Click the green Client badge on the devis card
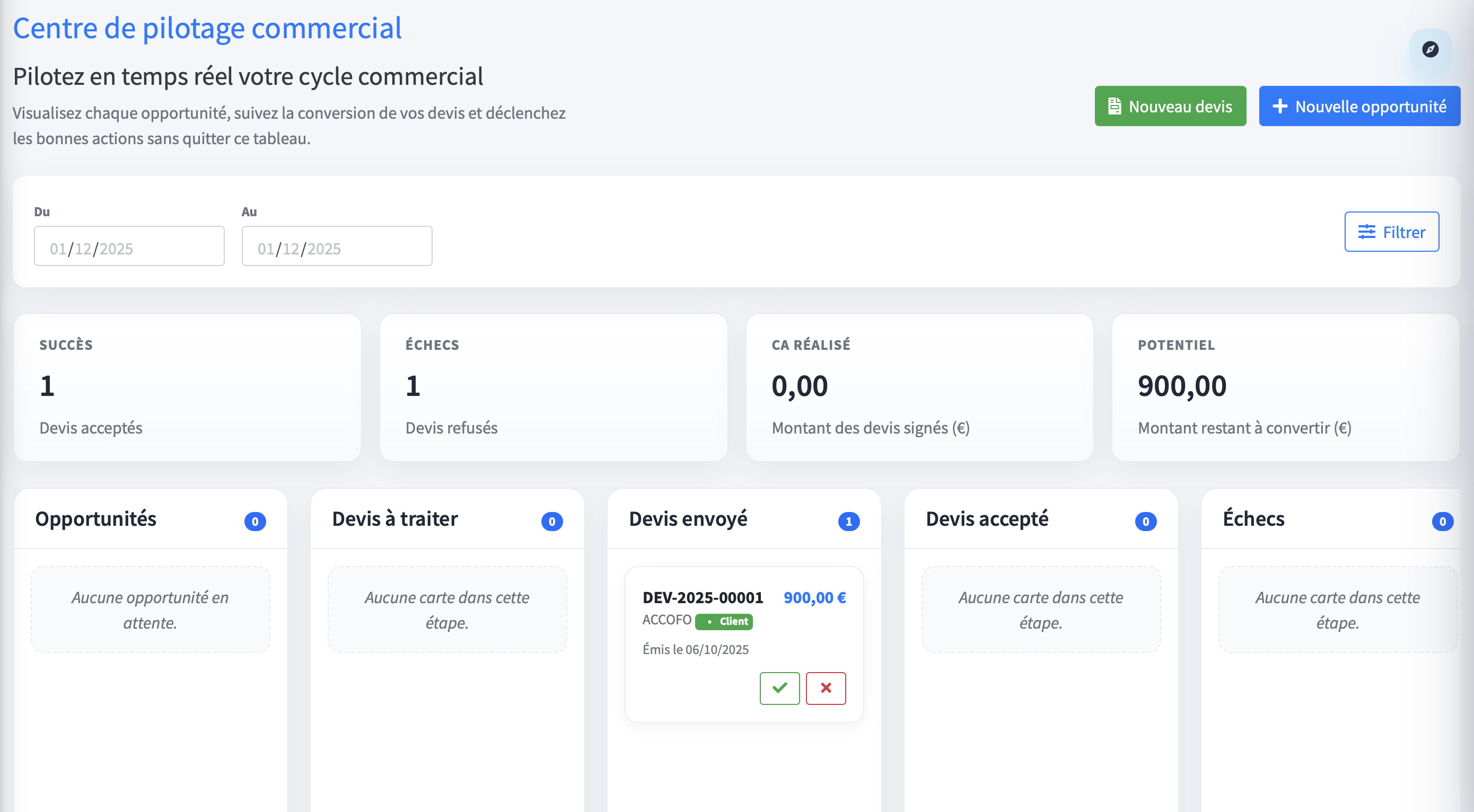 724,622
